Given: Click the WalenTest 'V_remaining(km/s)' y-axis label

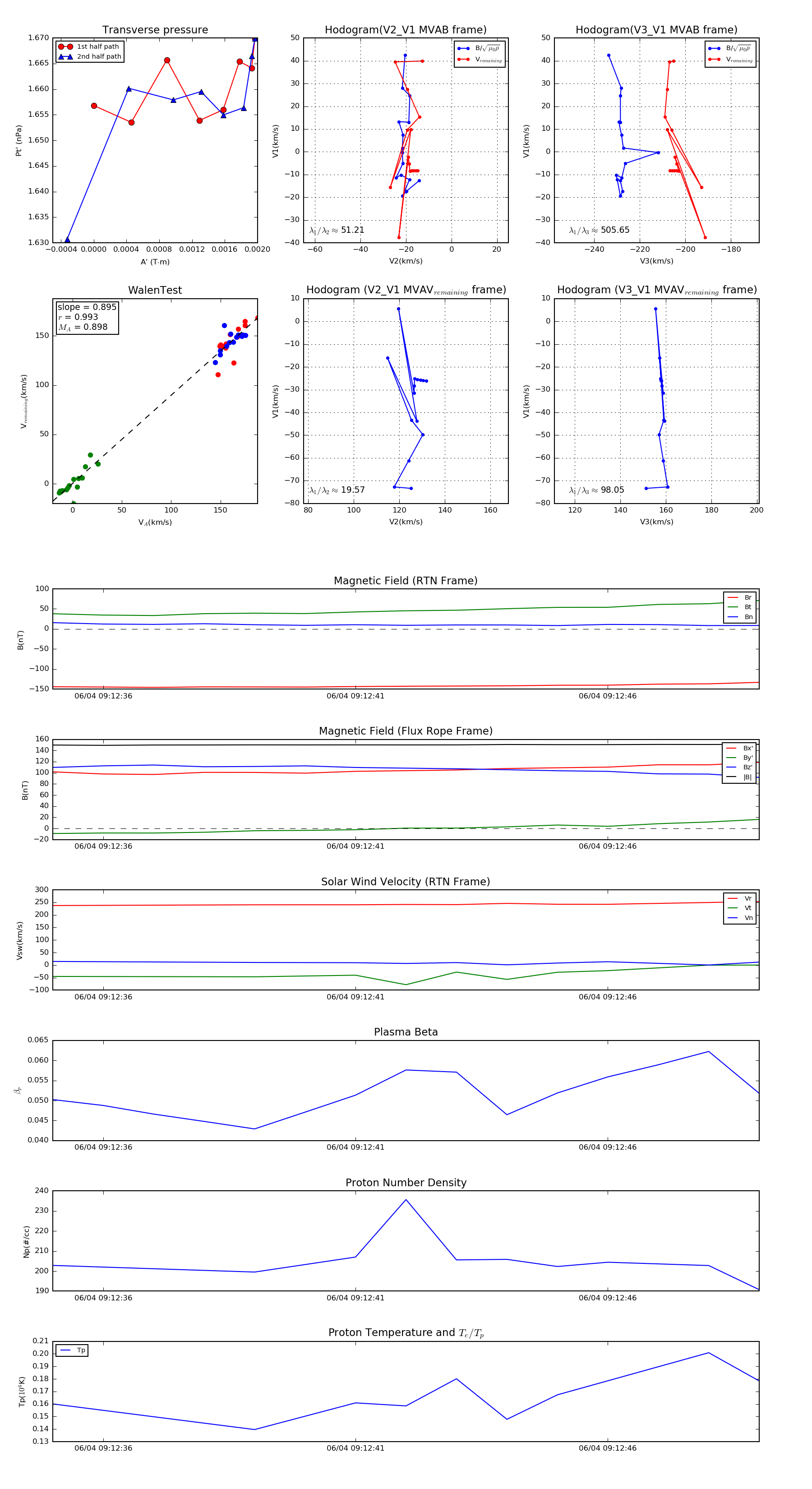Looking at the screenshot, I should coord(24,401).
